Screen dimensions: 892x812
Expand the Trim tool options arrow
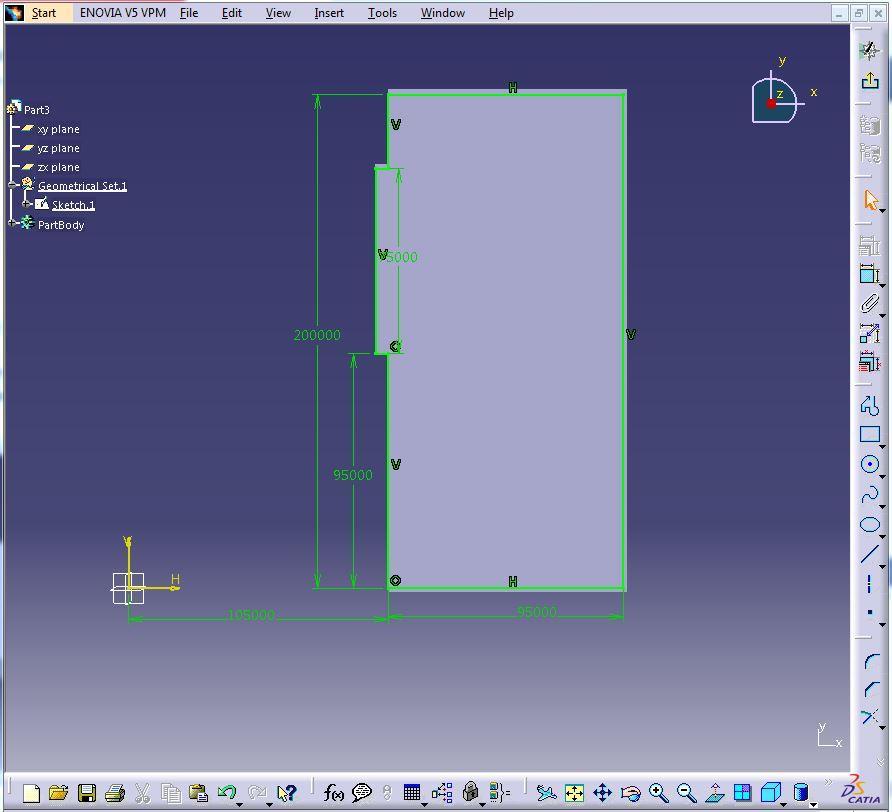point(882,728)
